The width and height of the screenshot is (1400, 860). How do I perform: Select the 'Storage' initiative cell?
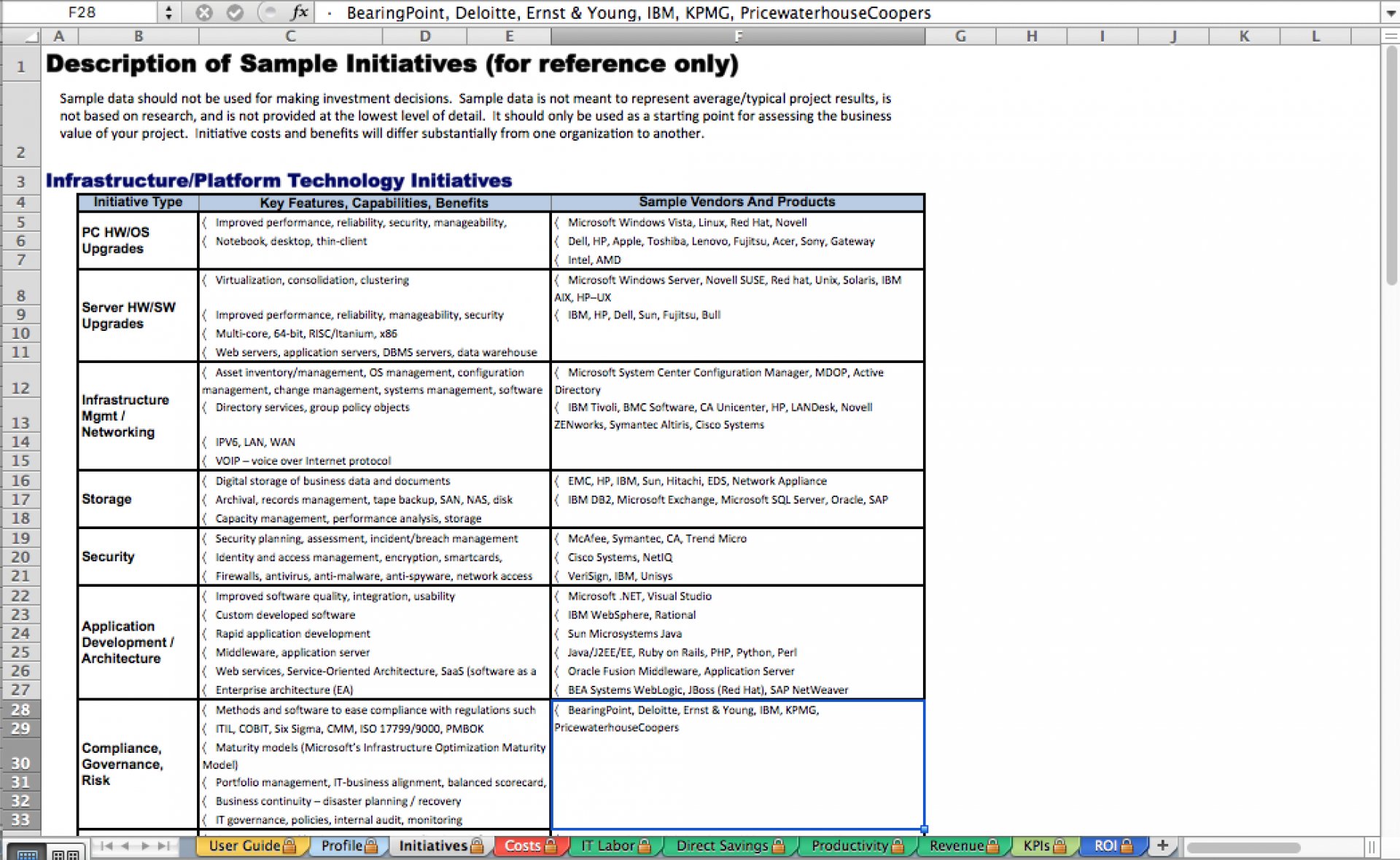(138, 499)
